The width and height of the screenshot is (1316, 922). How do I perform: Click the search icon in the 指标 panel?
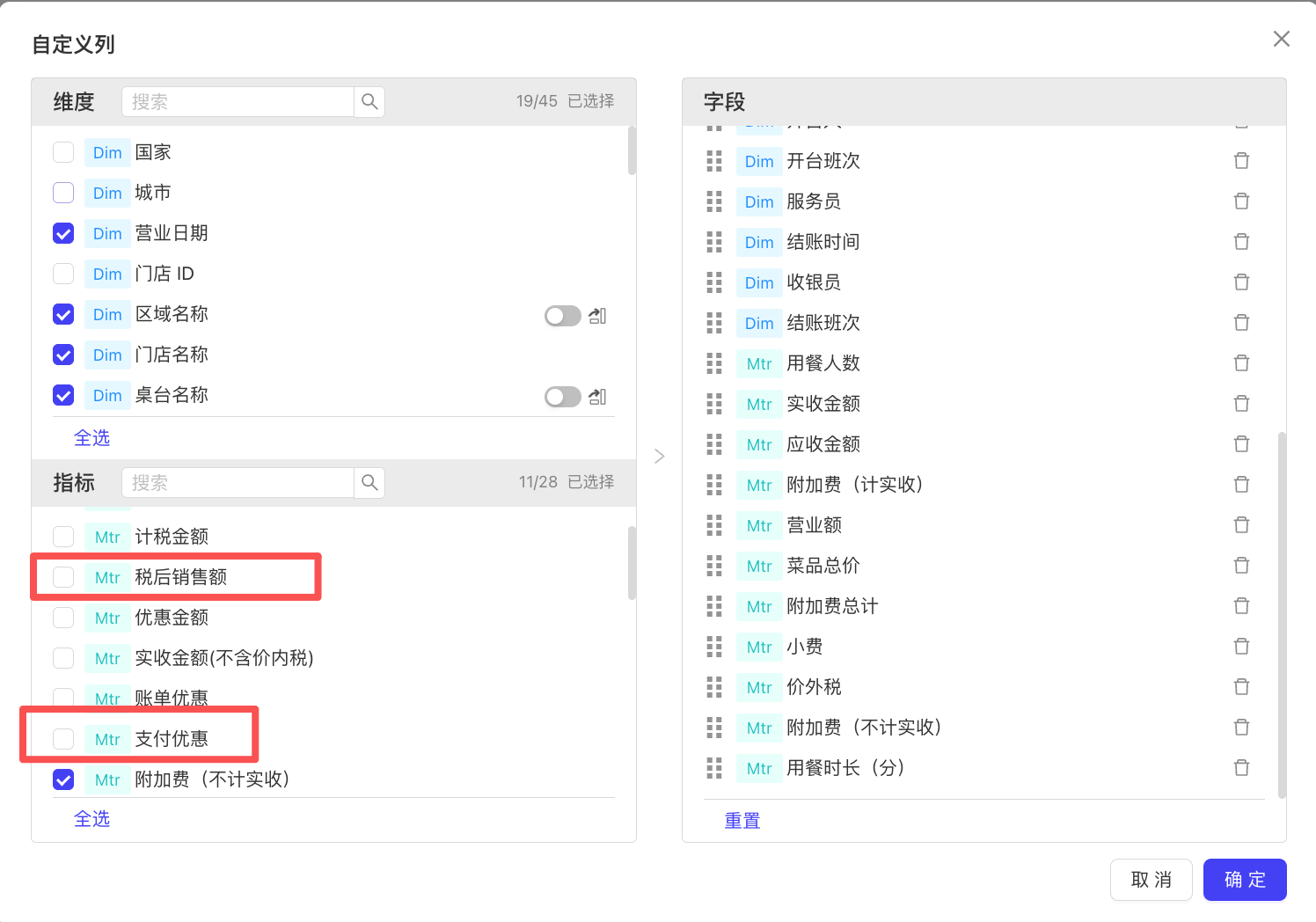coord(369,483)
